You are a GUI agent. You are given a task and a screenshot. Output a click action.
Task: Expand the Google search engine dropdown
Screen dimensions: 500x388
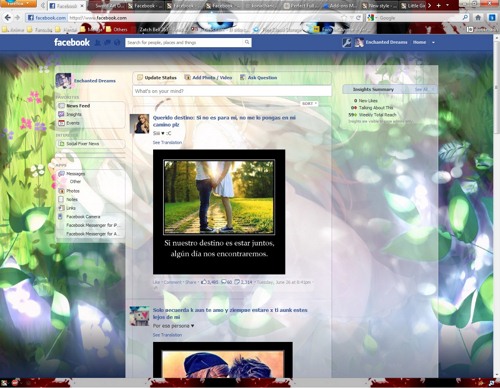pos(377,18)
